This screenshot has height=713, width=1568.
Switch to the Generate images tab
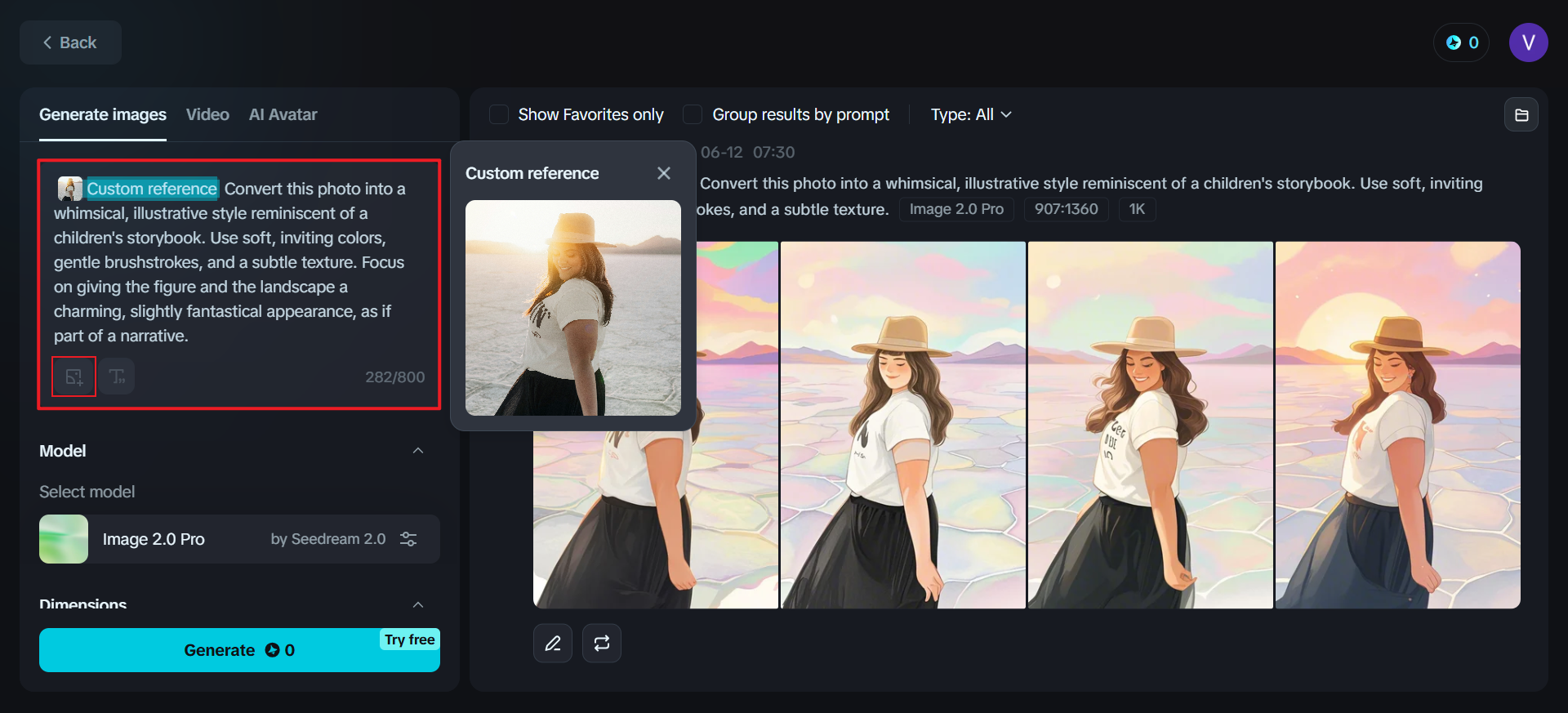point(103,114)
